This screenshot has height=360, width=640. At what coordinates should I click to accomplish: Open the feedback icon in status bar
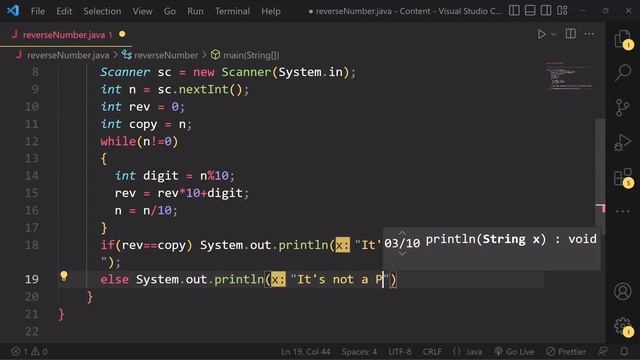click(x=603, y=351)
